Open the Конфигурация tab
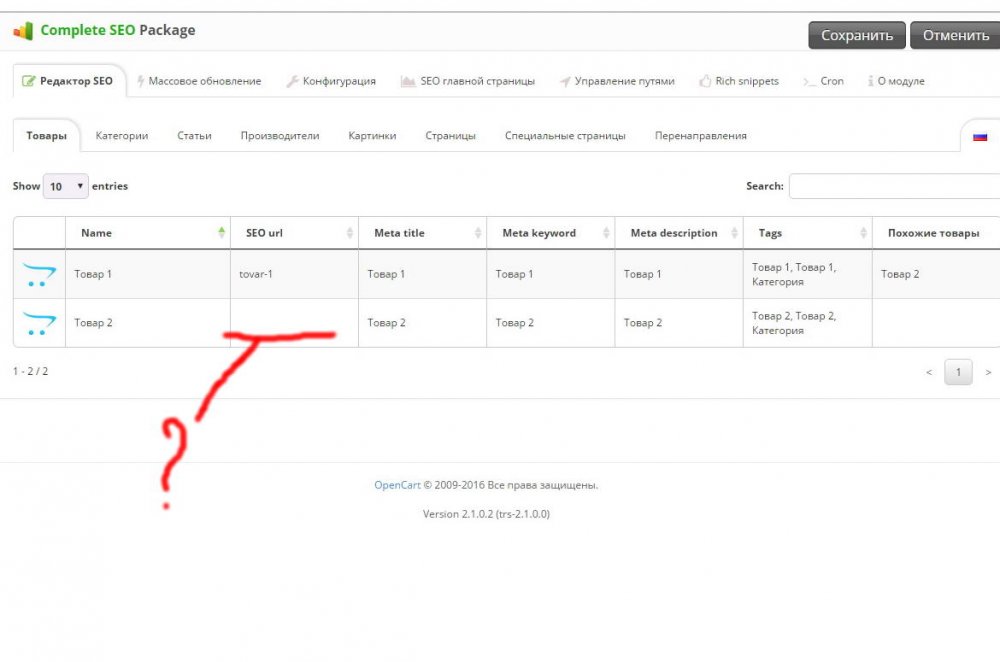 pyautogui.click(x=332, y=81)
